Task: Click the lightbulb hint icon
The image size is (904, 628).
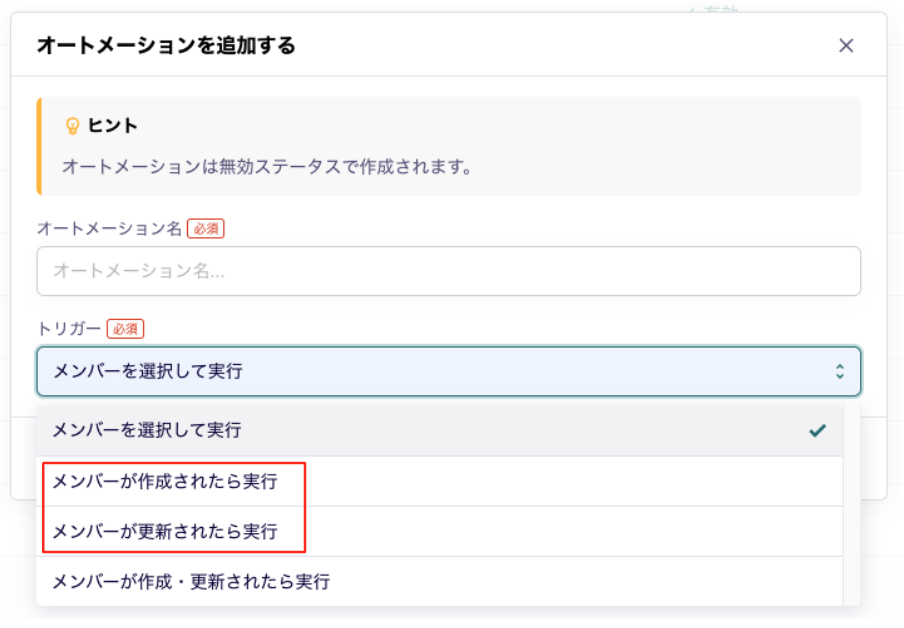Action: click(72, 126)
